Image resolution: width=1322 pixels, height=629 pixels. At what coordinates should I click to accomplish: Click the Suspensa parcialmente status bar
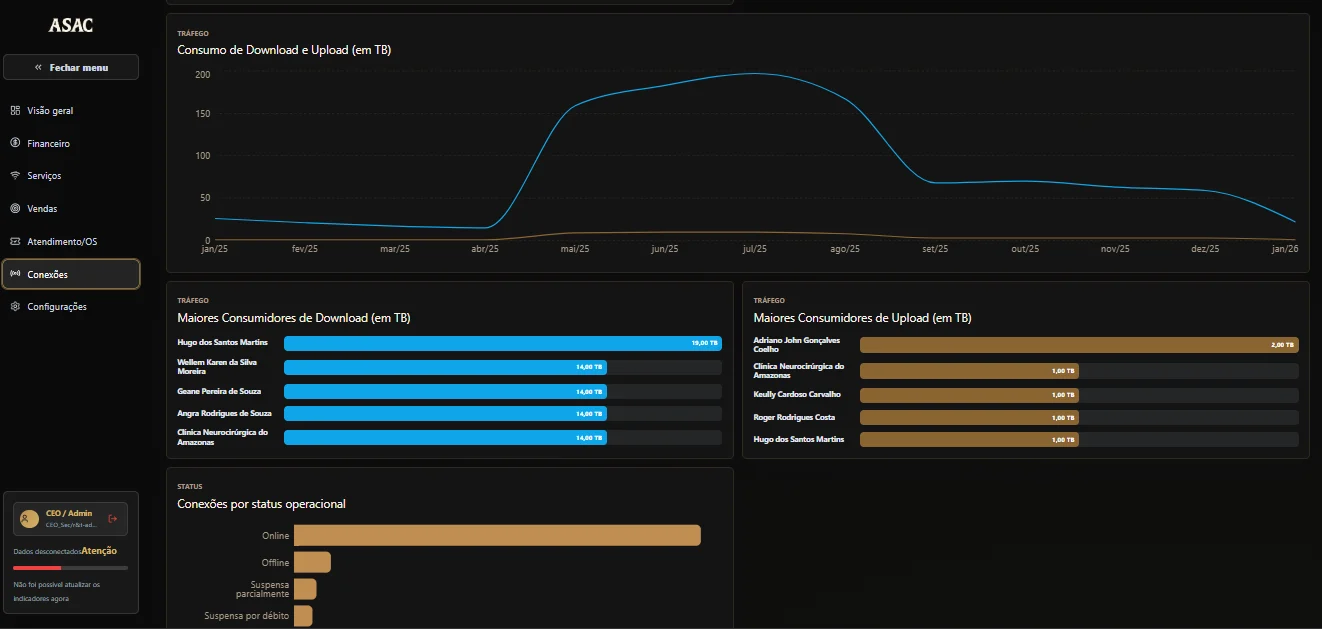pos(305,589)
